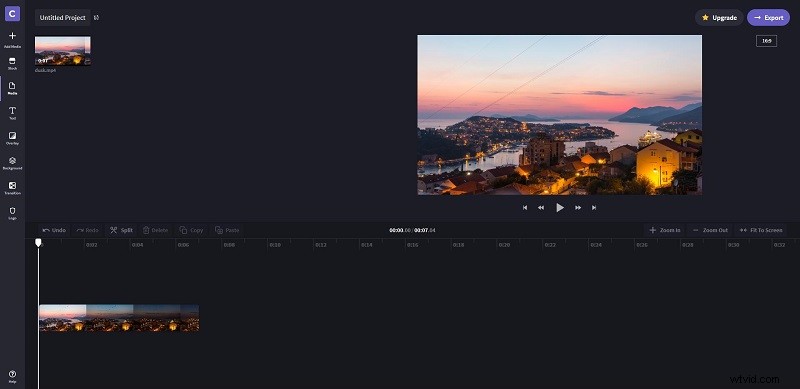Click the Zoom In button

point(665,230)
